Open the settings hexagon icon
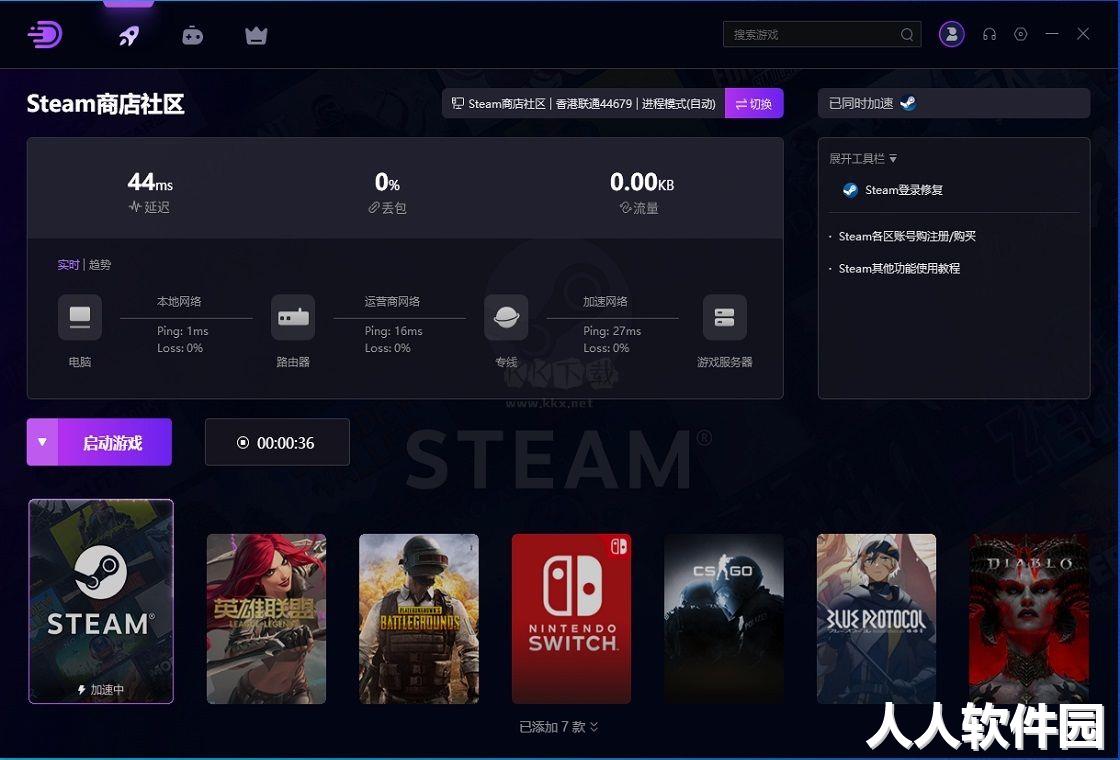Image resolution: width=1120 pixels, height=760 pixels. coord(1021,34)
